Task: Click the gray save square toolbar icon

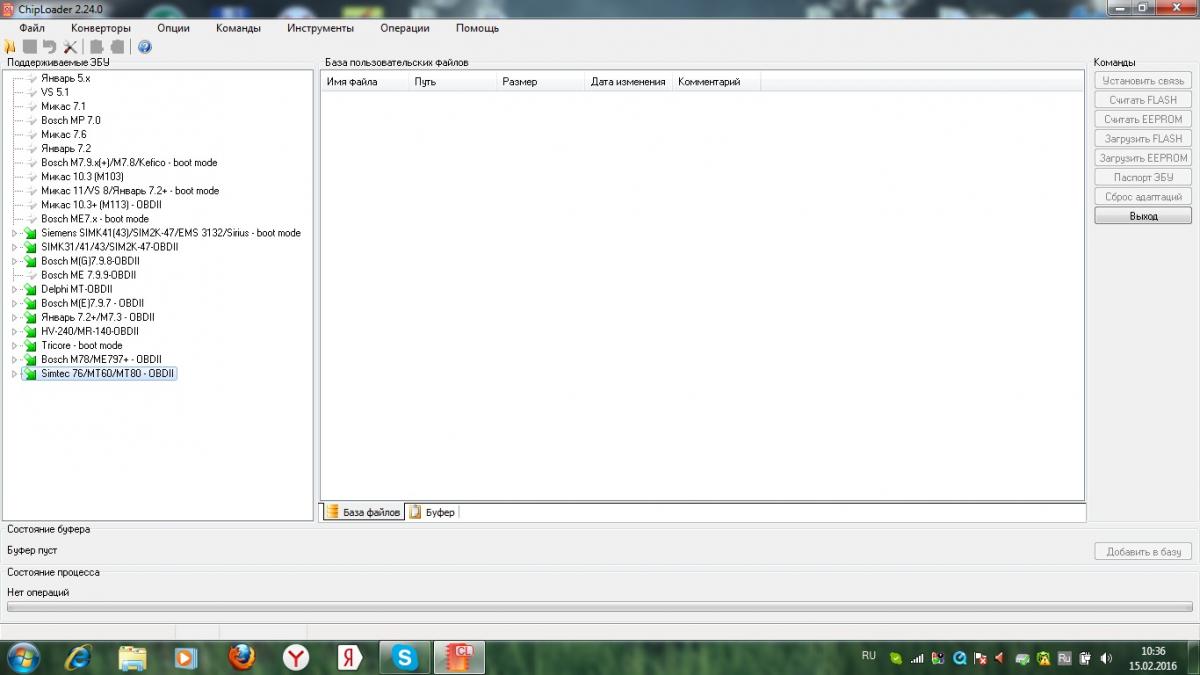Action: (x=30, y=47)
